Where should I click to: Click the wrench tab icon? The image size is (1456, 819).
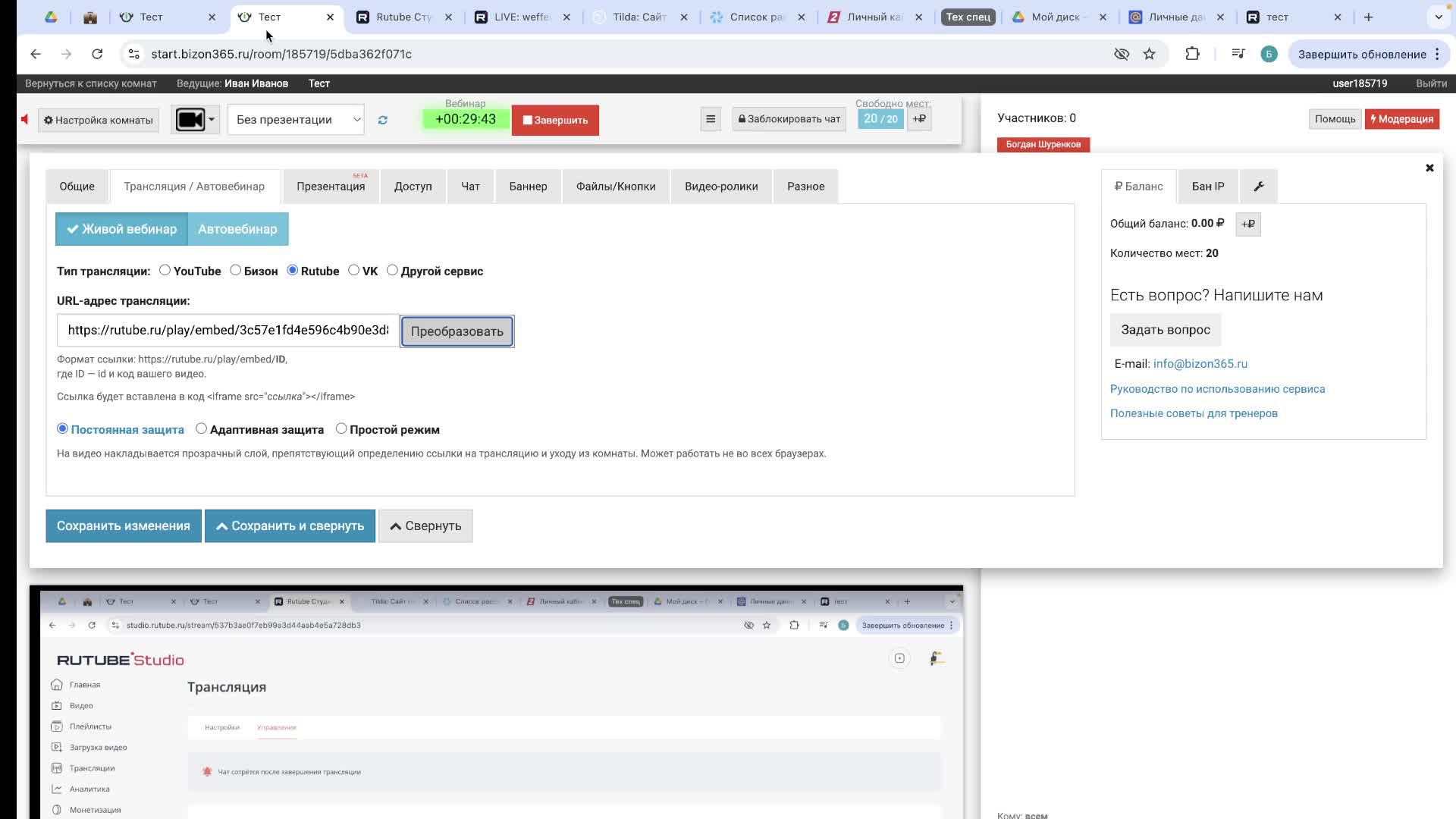coord(1258,187)
